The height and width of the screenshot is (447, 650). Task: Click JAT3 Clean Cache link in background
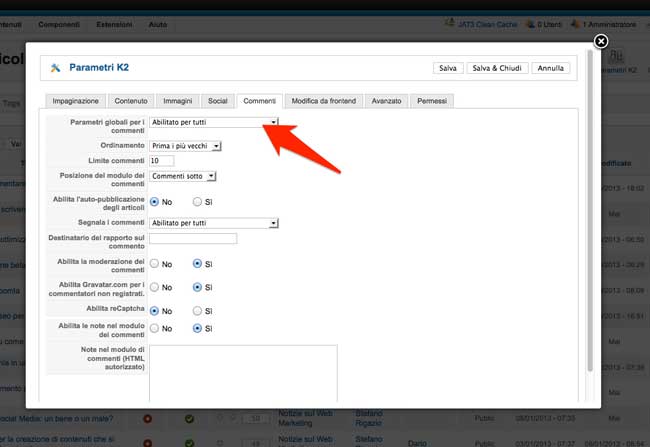tap(488, 24)
